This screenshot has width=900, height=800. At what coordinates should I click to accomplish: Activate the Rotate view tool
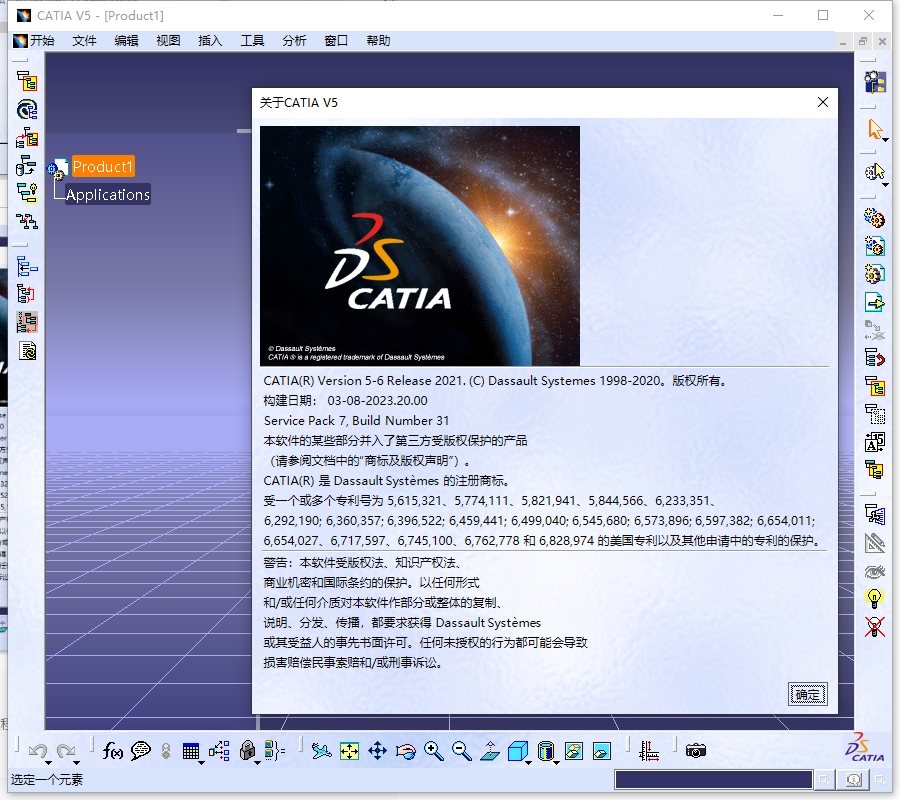coord(404,748)
